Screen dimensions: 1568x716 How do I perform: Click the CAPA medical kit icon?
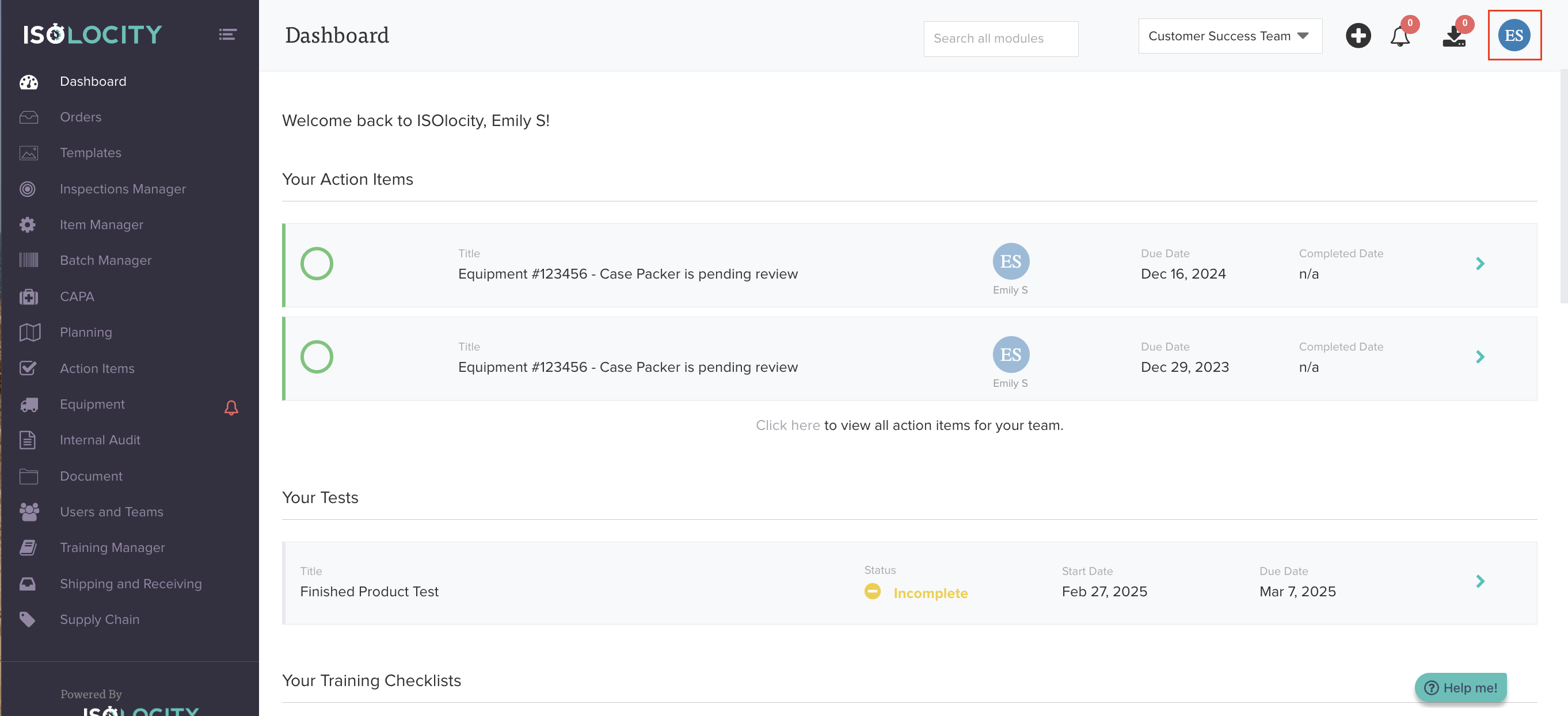point(28,296)
